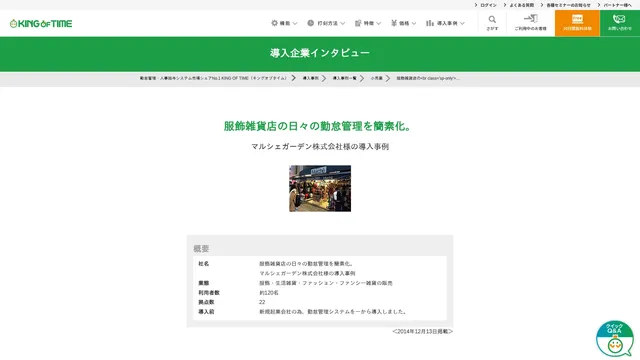Click the 導入事例一覧 breadcrumb link
The height and width of the screenshot is (360, 640).
click(x=344, y=78)
